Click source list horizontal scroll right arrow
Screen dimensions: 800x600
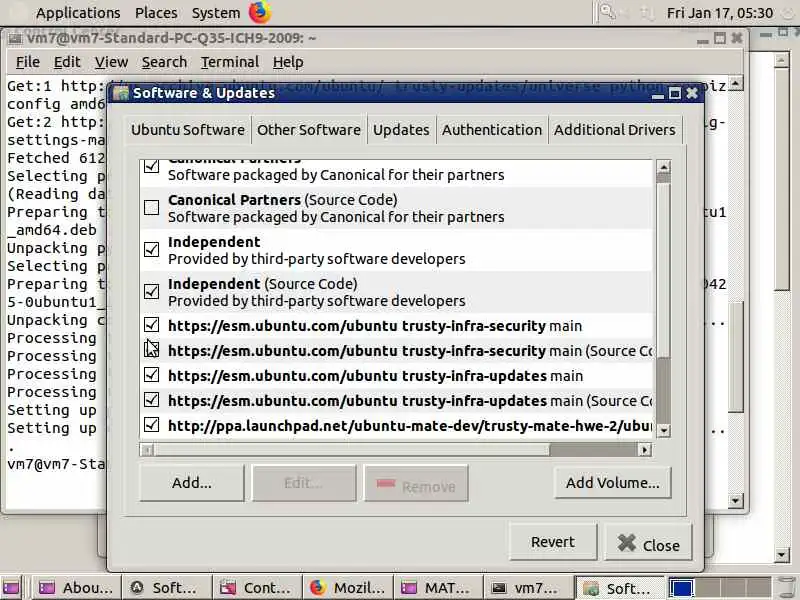tap(645, 449)
